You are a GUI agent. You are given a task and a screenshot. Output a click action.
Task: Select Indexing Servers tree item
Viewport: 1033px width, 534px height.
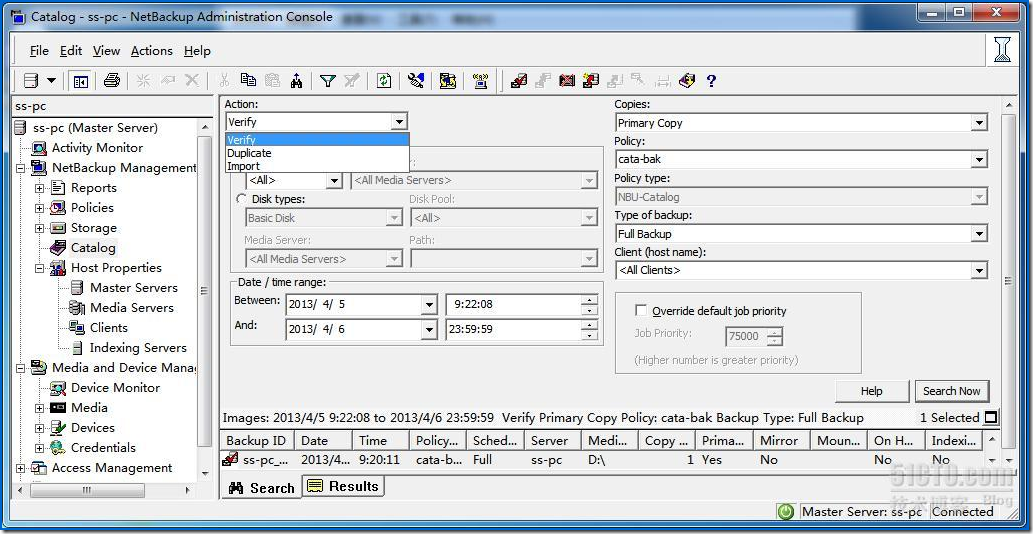(138, 348)
